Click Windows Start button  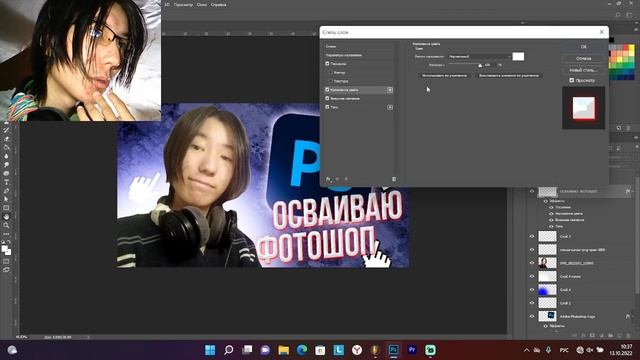pyautogui.click(x=210, y=350)
